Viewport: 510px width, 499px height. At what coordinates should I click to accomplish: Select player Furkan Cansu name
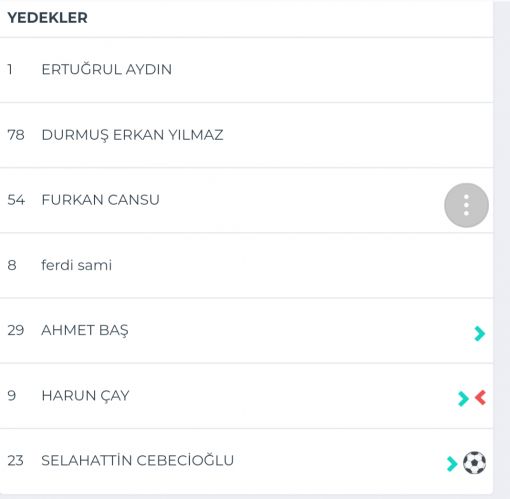tap(100, 200)
